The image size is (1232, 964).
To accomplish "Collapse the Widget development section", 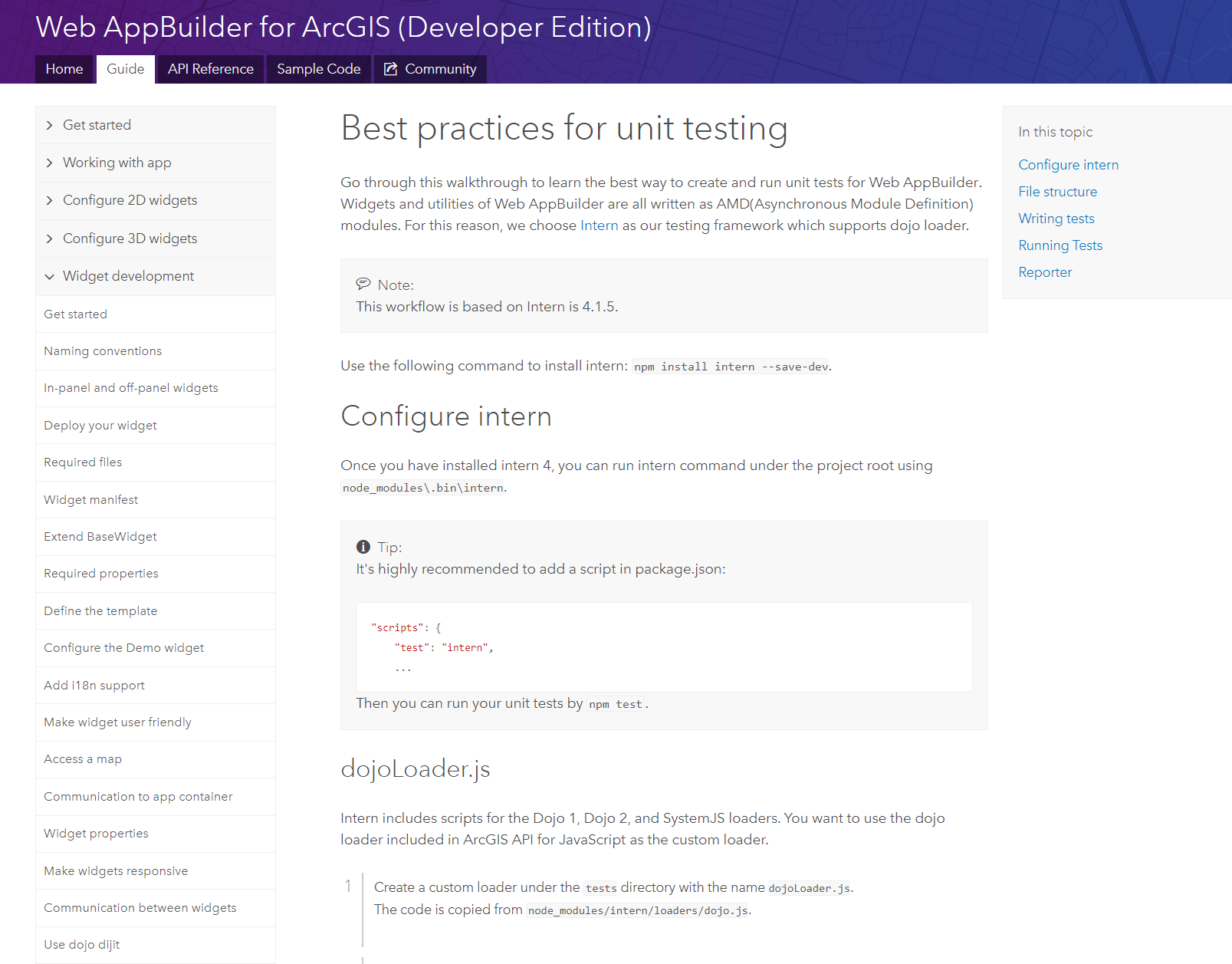I will (50, 276).
